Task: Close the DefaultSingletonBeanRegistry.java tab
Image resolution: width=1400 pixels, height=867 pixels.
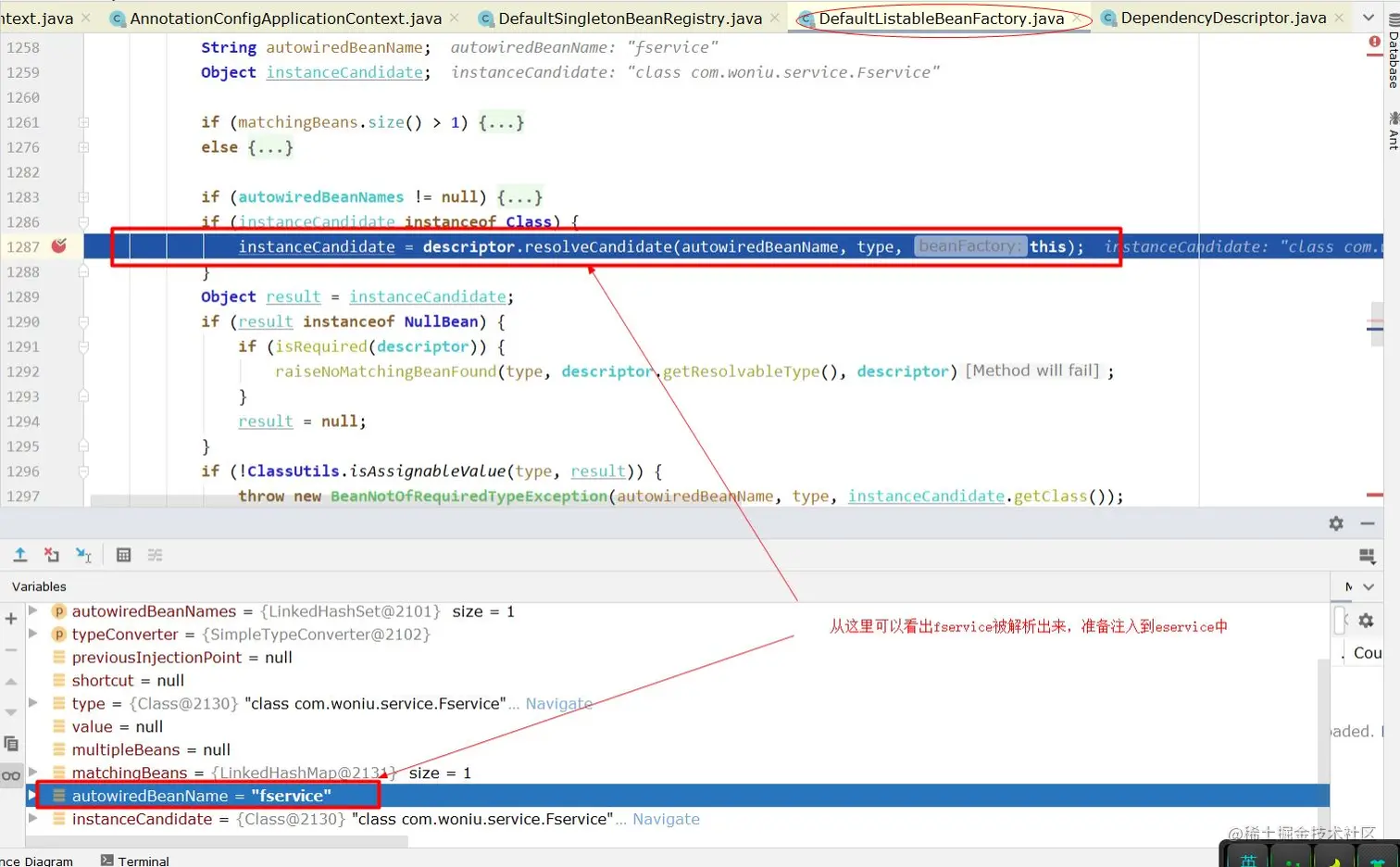Action: pos(775,18)
